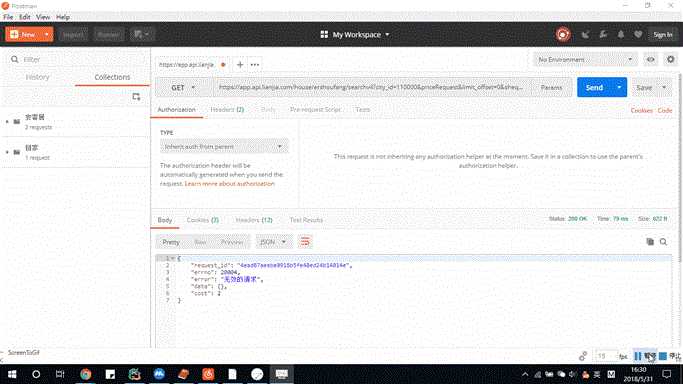This screenshot has height=384, width=683.
Task: Click the Cookies link
Action: click(642, 111)
